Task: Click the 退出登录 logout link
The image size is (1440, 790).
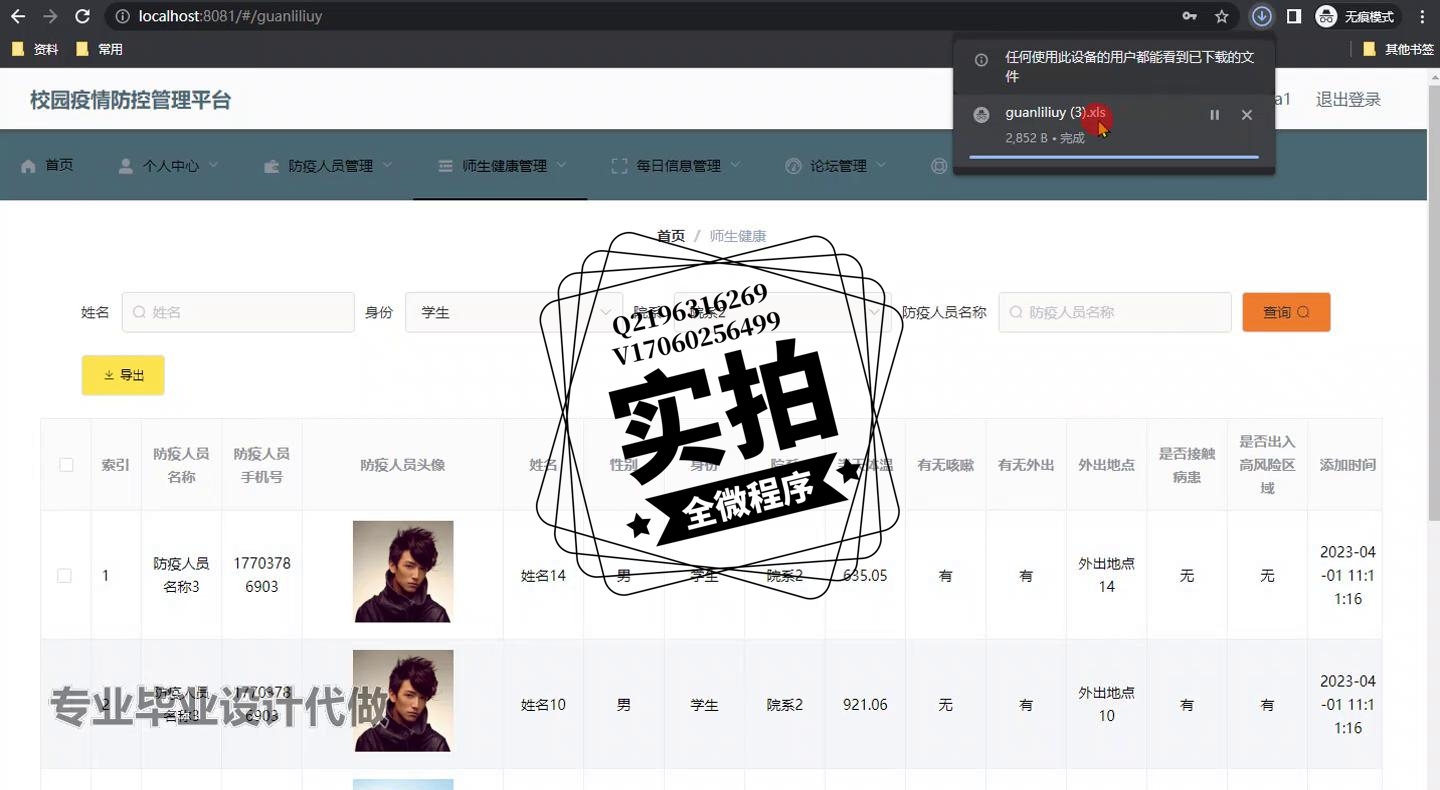Action: 1348,99
